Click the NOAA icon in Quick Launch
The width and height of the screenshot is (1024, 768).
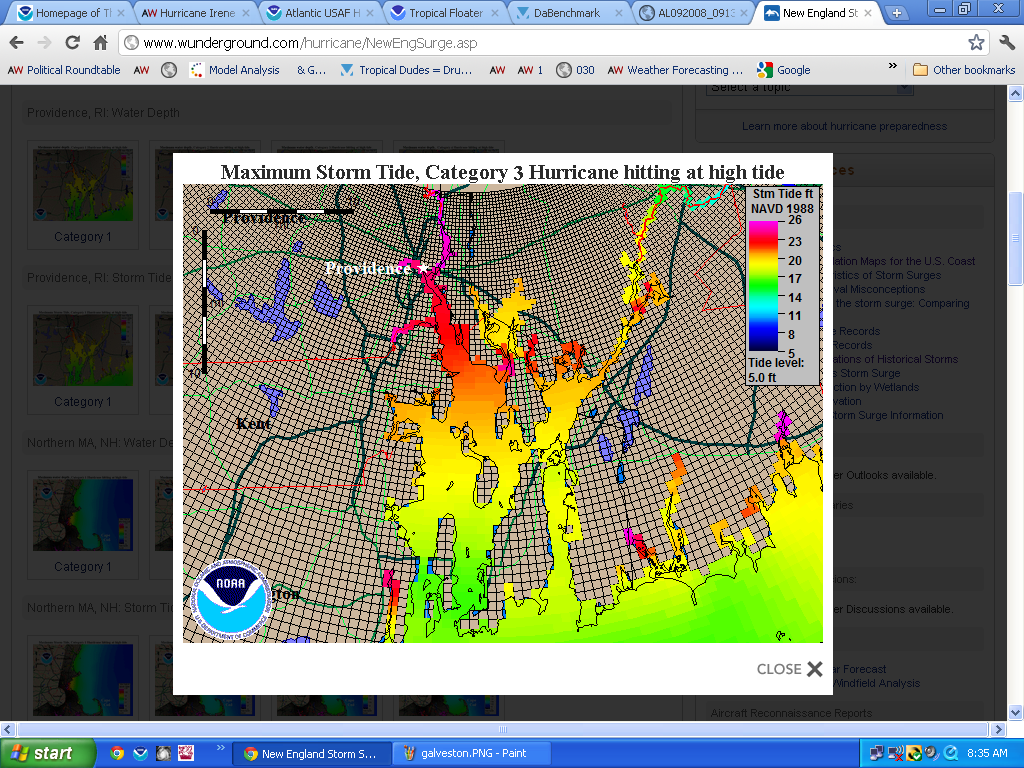pyautogui.click(x=140, y=753)
